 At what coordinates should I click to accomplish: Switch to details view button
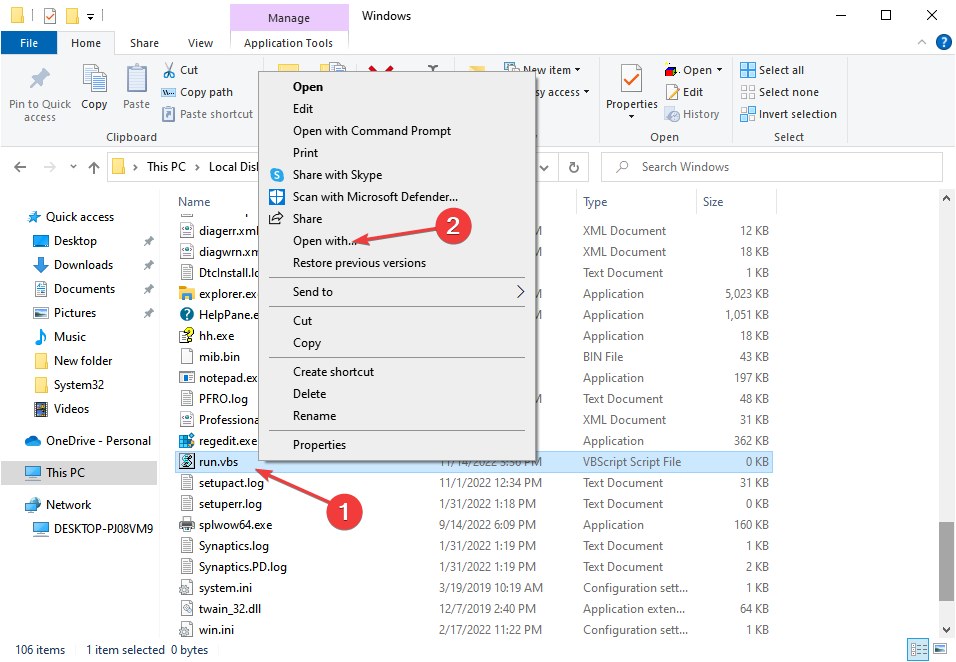click(x=918, y=649)
